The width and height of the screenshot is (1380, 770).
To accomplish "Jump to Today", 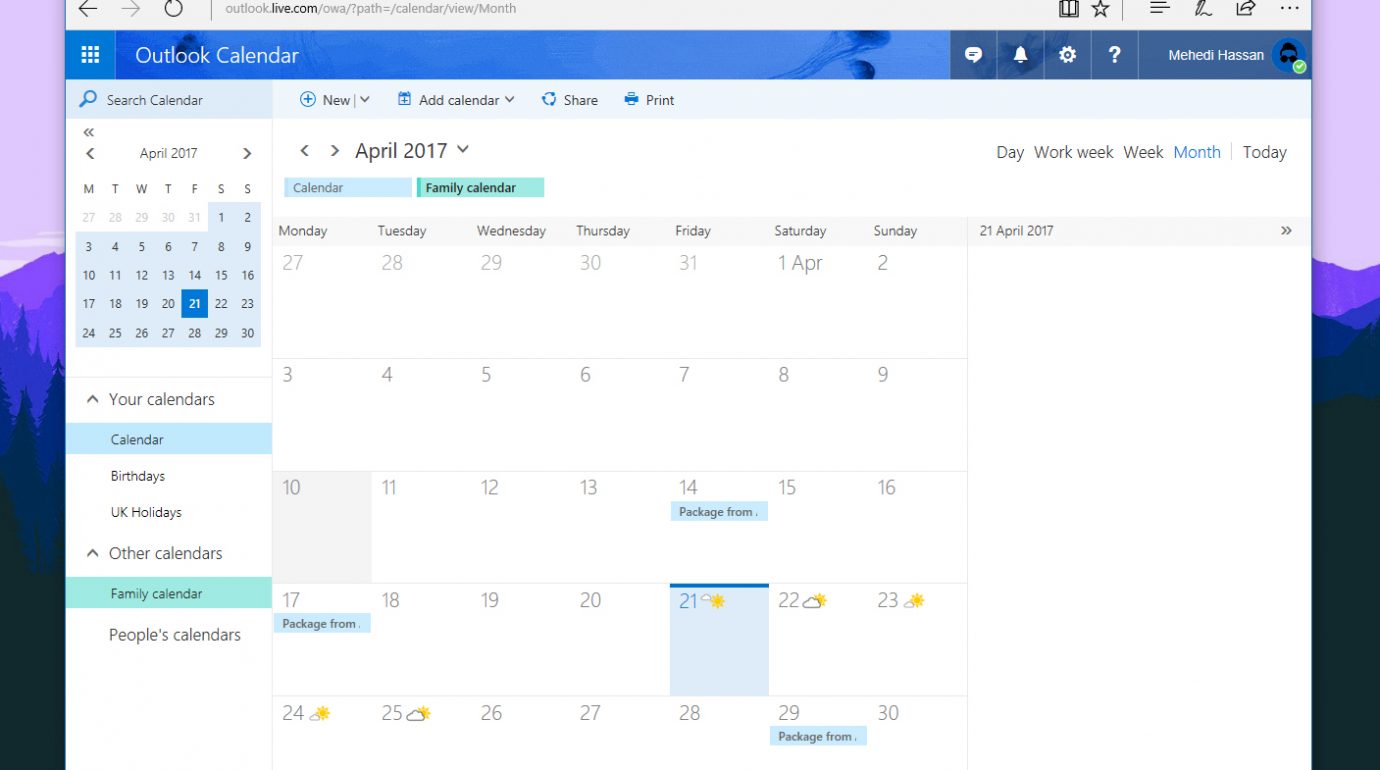I will tap(1264, 152).
